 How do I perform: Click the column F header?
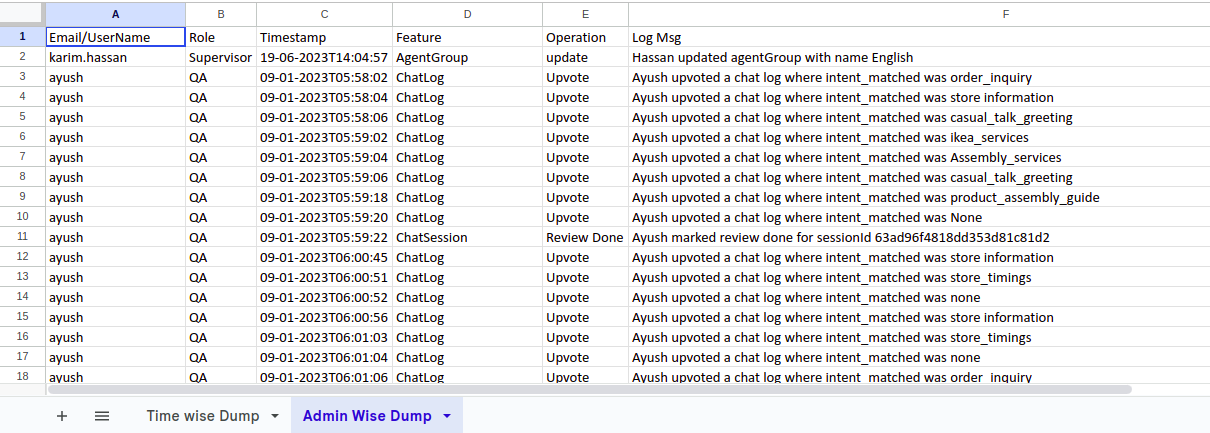point(918,14)
